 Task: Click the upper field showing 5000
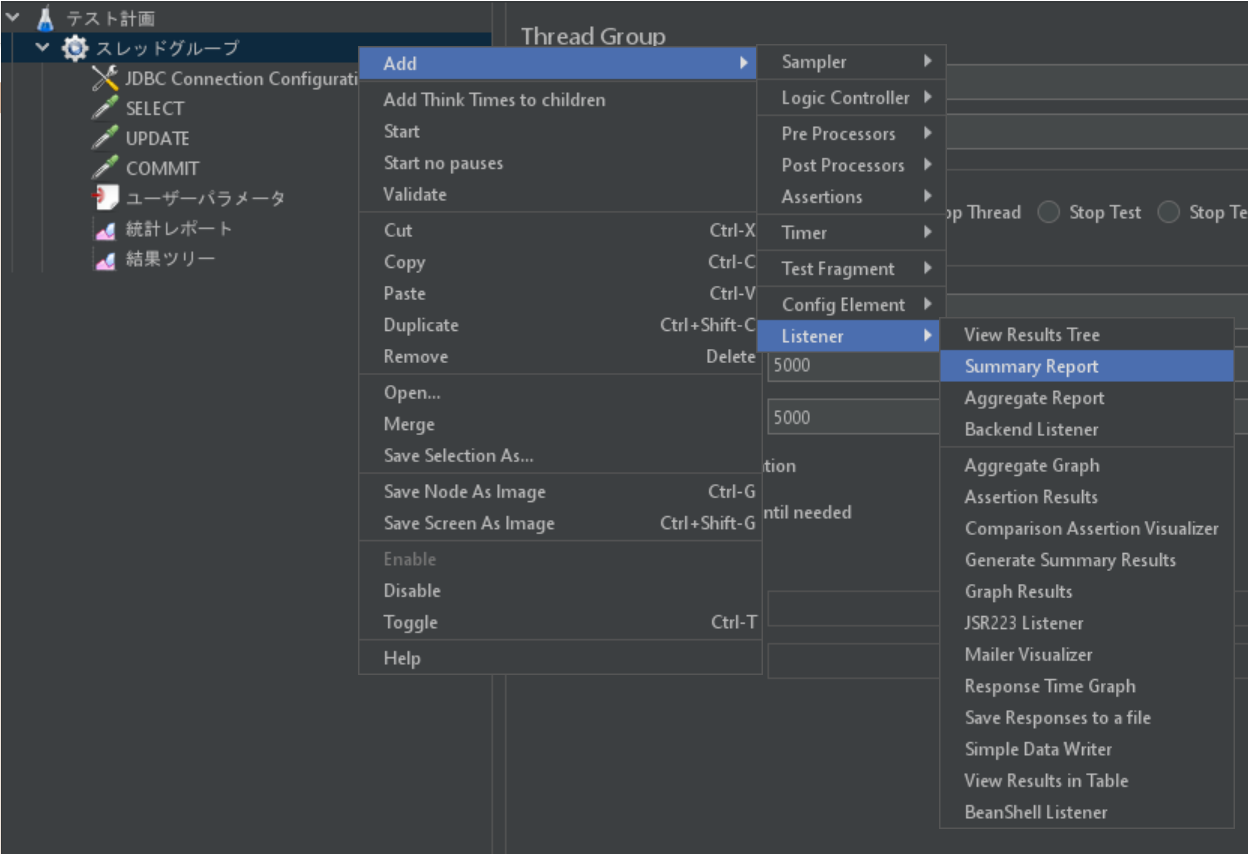point(853,365)
